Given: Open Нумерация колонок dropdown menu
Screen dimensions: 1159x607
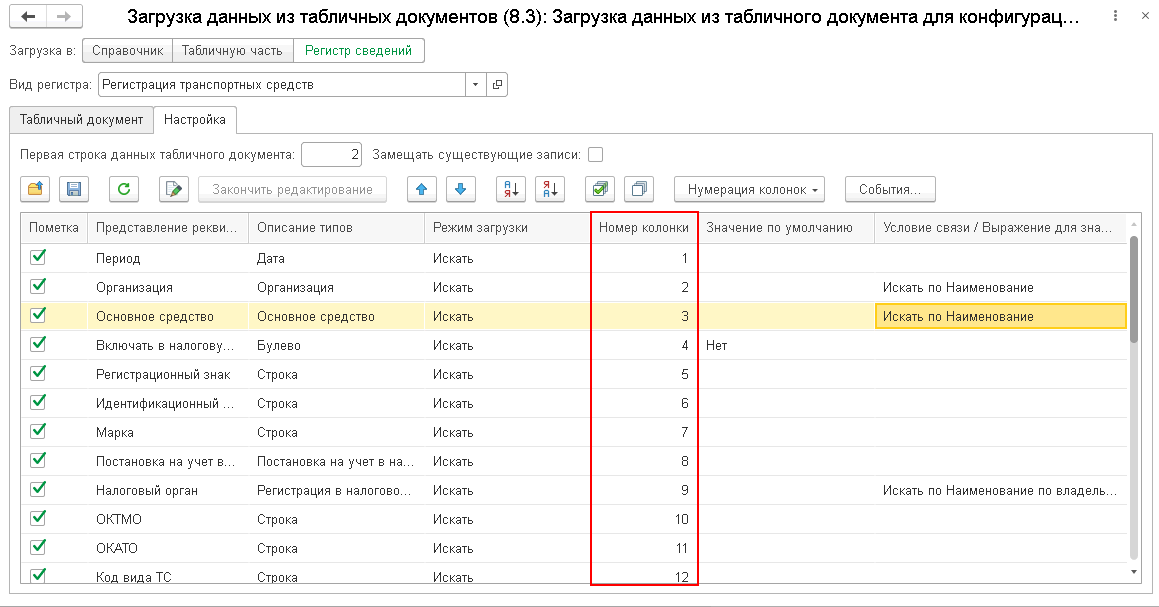Looking at the screenshot, I should coord(750,189).
